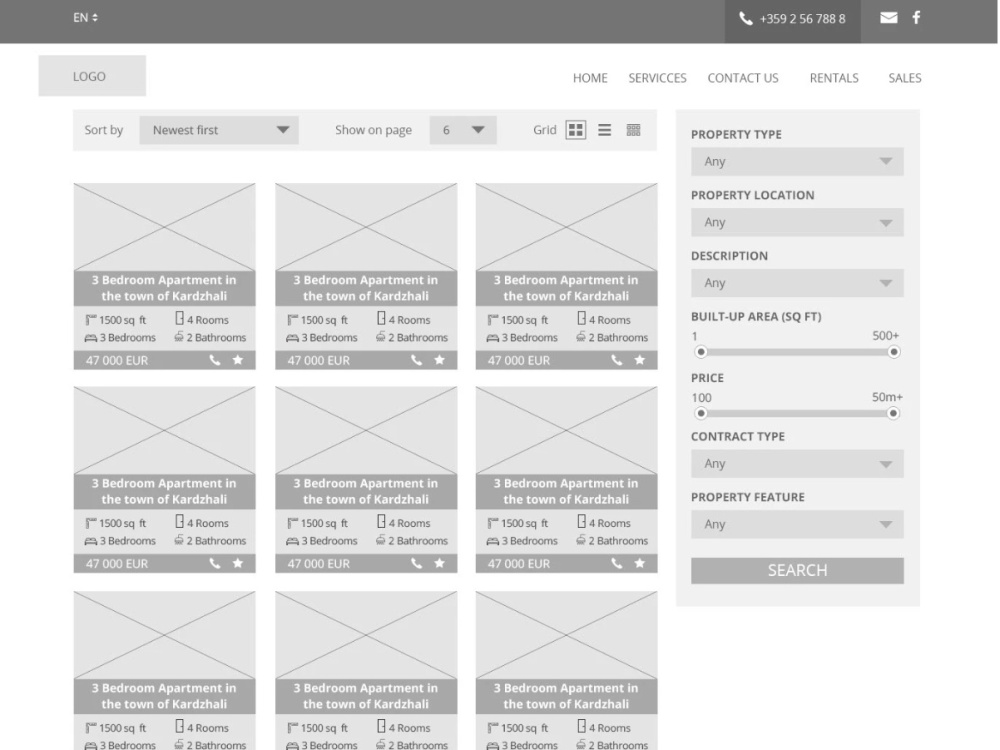Star the second-row middle listing card
The height and width of the screenshot is (750, 1000).
pos(439,563)
